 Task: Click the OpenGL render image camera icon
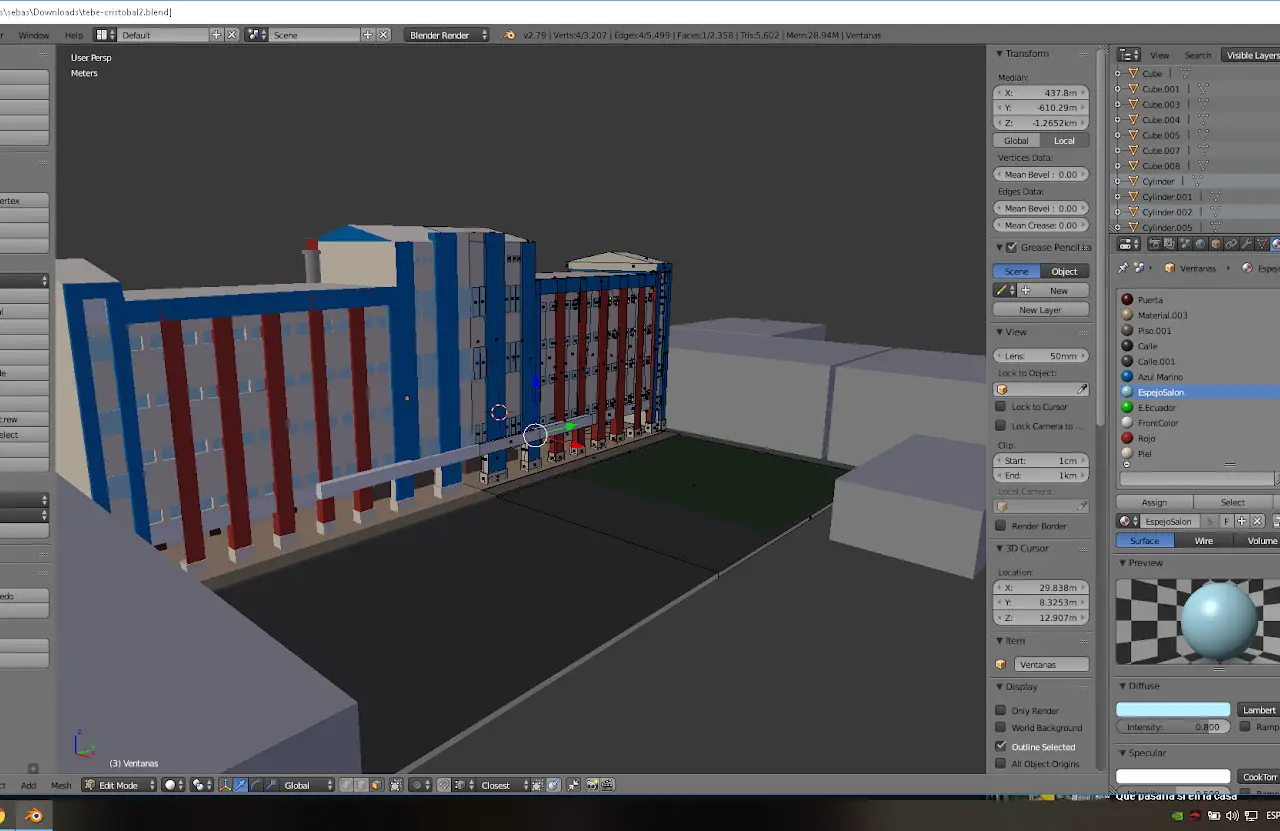pyautogui.click(x=592, y=785)
